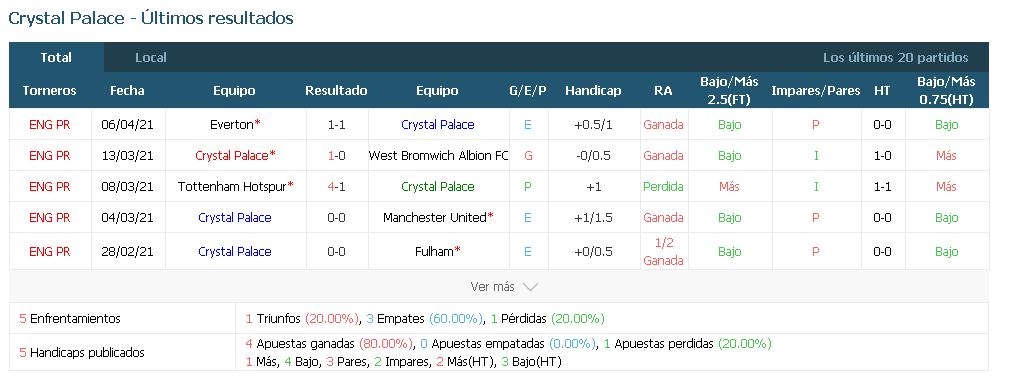Image resolution: width=1016 pixels, height=379 pixels.
Task: Select the Total tab
Action: click(x=56, y=58)
